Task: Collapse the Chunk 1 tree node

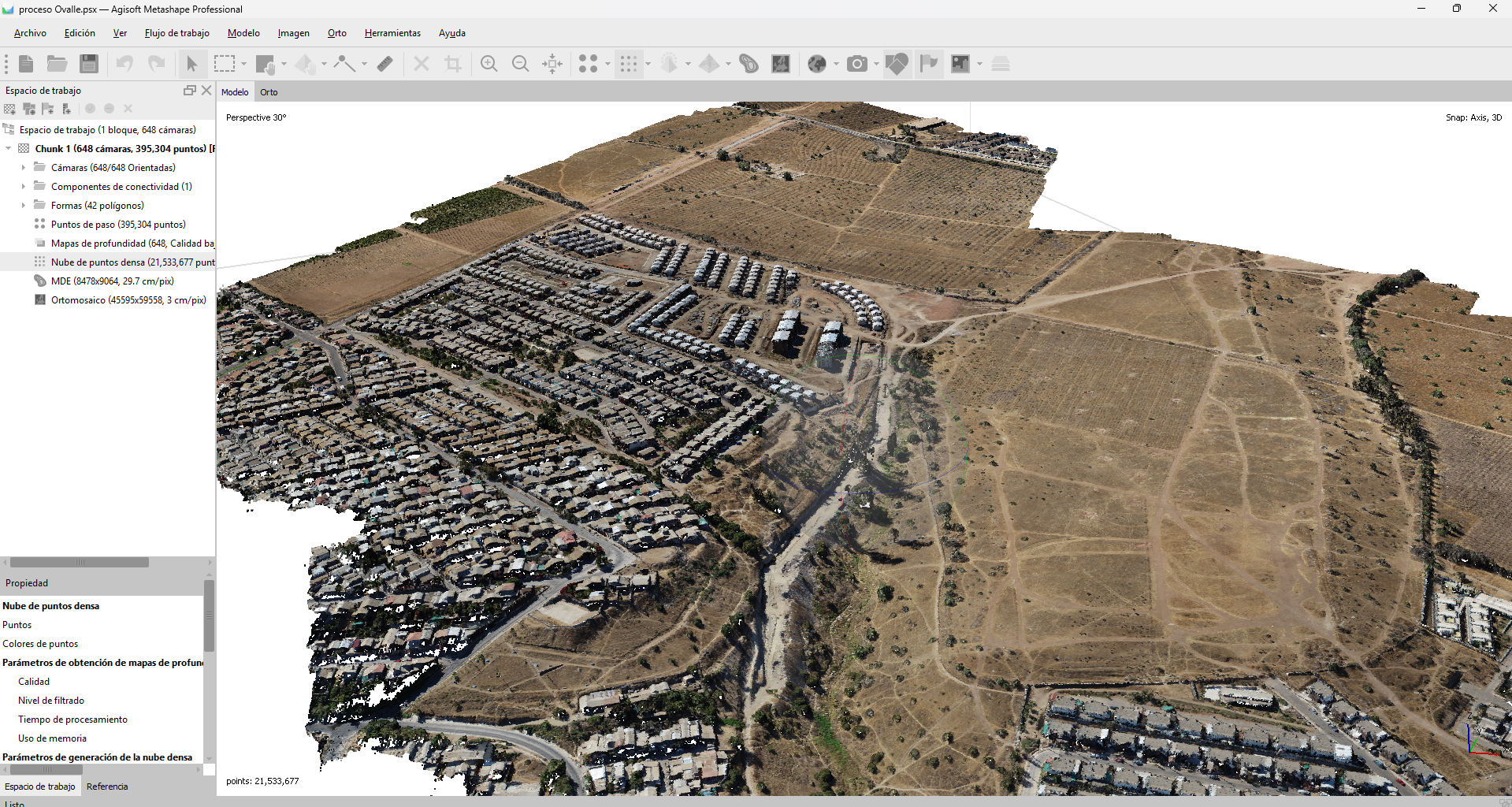Action: (9, 149)
